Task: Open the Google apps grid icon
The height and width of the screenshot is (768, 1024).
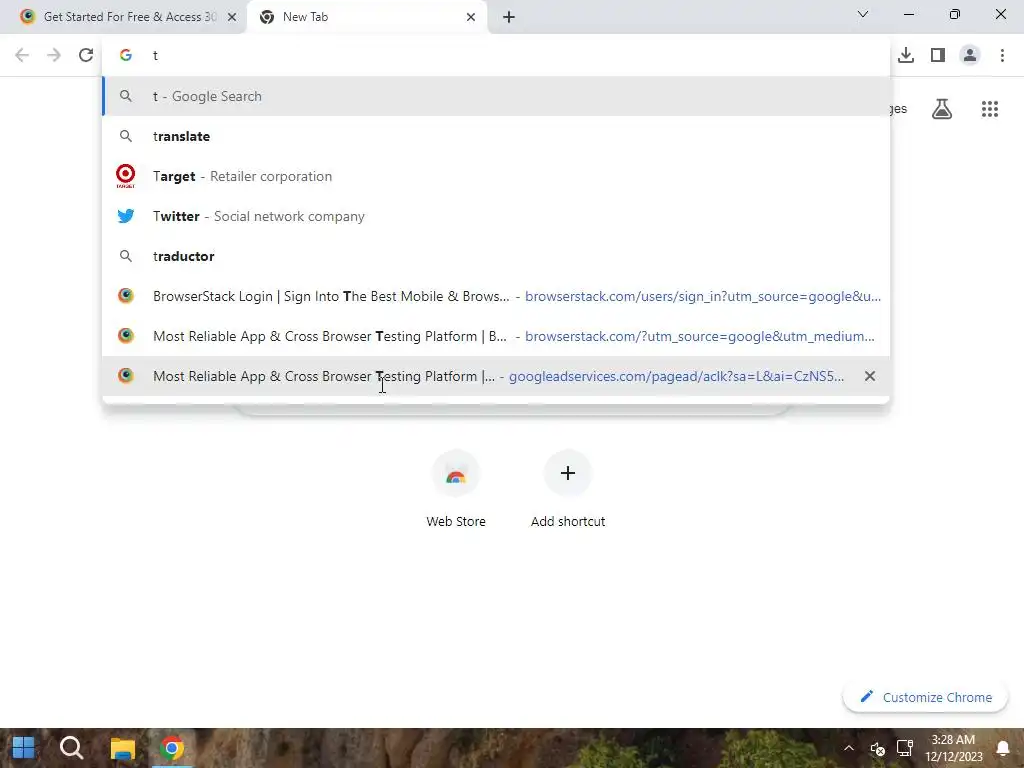Action: click(x=990, y=109)
